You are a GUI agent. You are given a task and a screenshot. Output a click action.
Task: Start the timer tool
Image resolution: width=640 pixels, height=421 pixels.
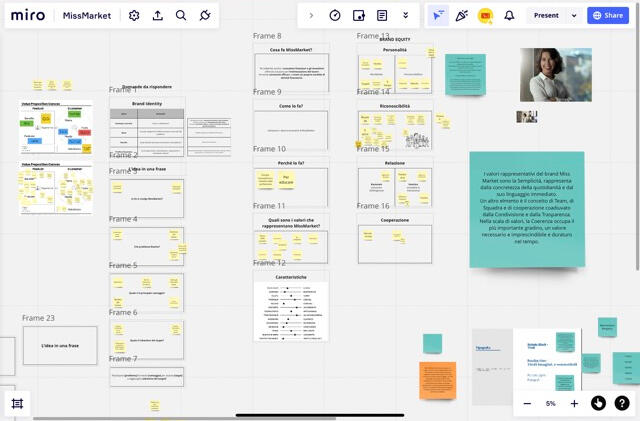coord(335,16)
